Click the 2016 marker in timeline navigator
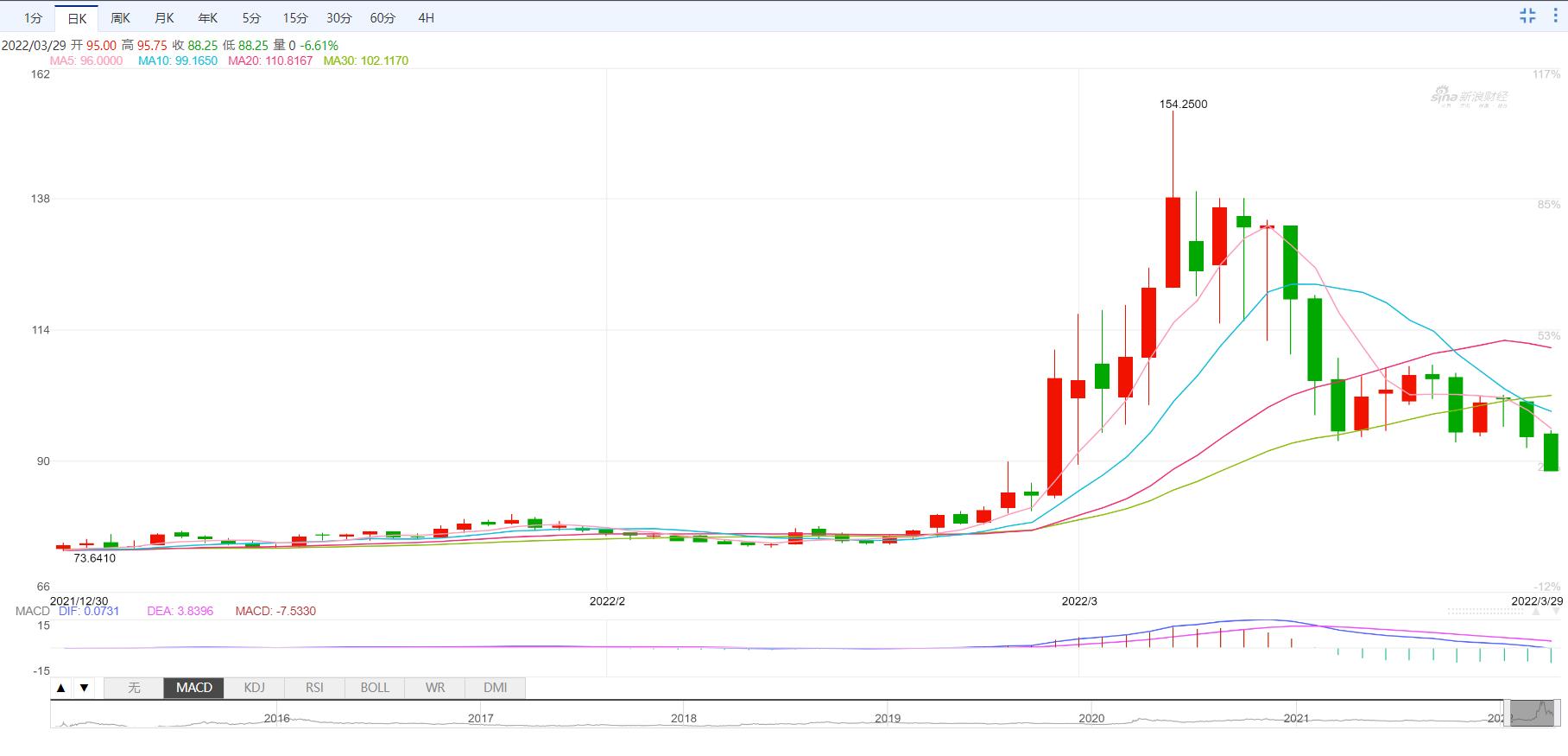The image size is (1568, 756). point(277,718)
